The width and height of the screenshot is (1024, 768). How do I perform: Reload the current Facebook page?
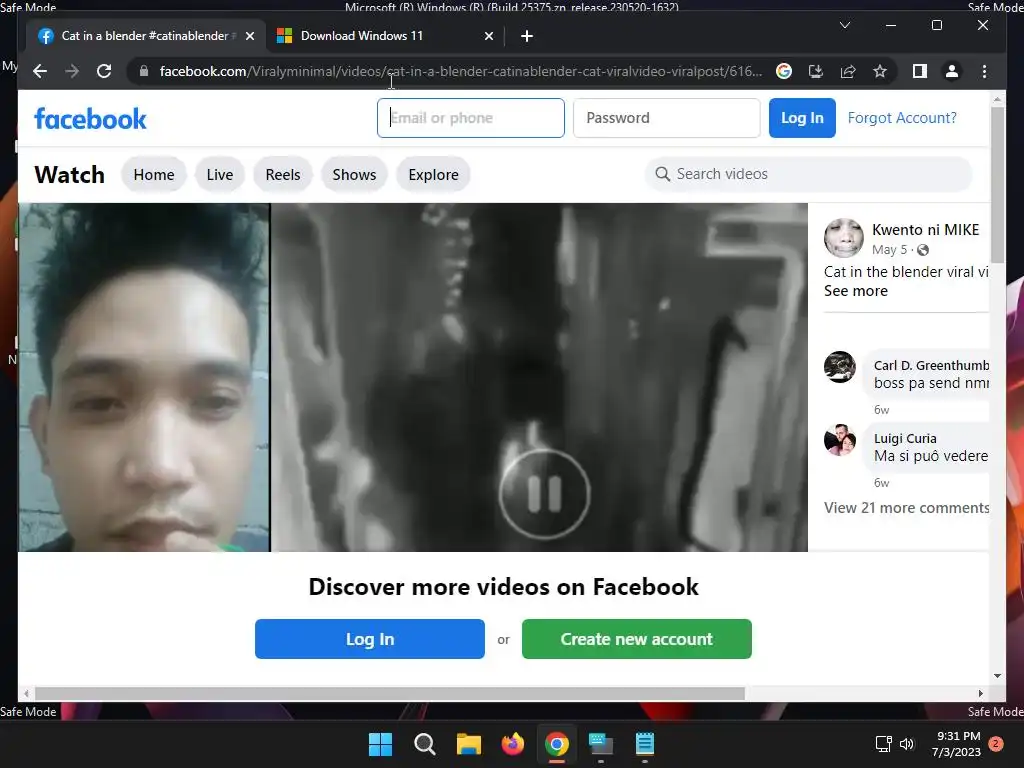104,71
